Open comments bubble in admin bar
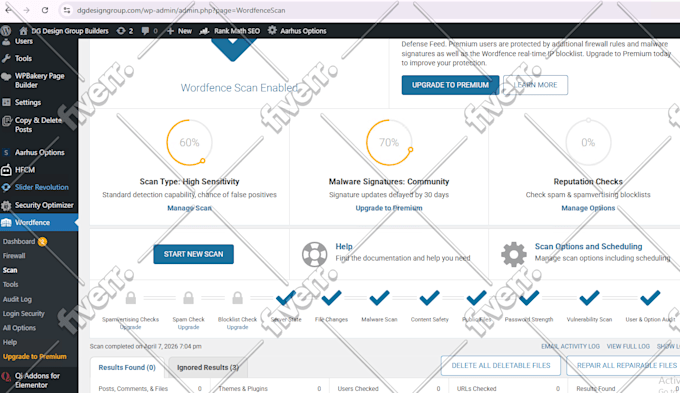The height and width of the screenshot is (393, 680). [150, 31]
